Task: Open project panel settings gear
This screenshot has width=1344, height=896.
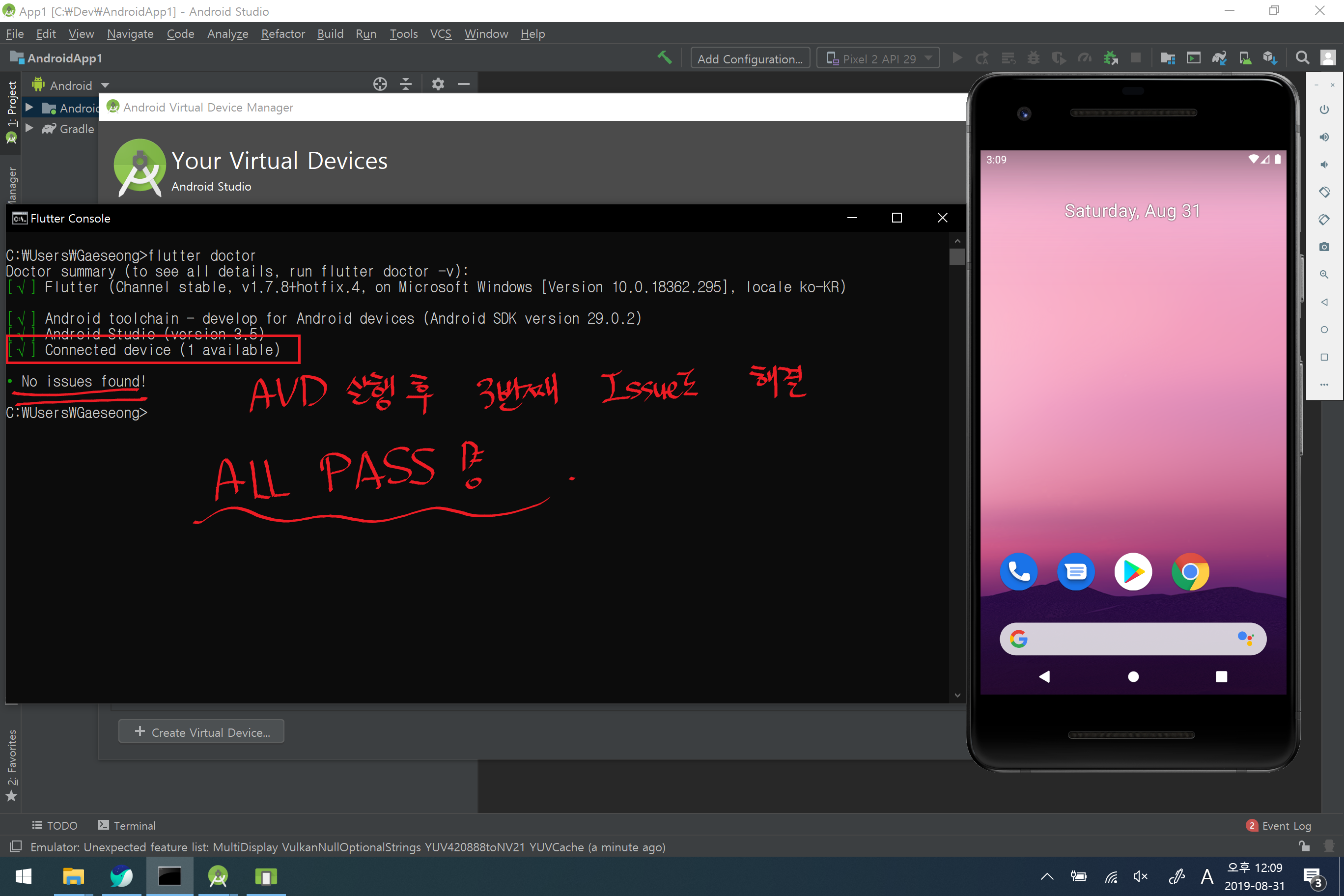Action: [x=438, y=84]
